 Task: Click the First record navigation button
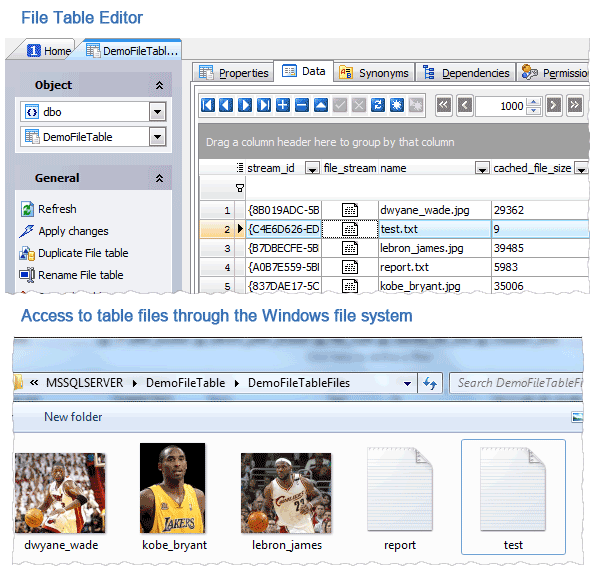click(208, 105)
